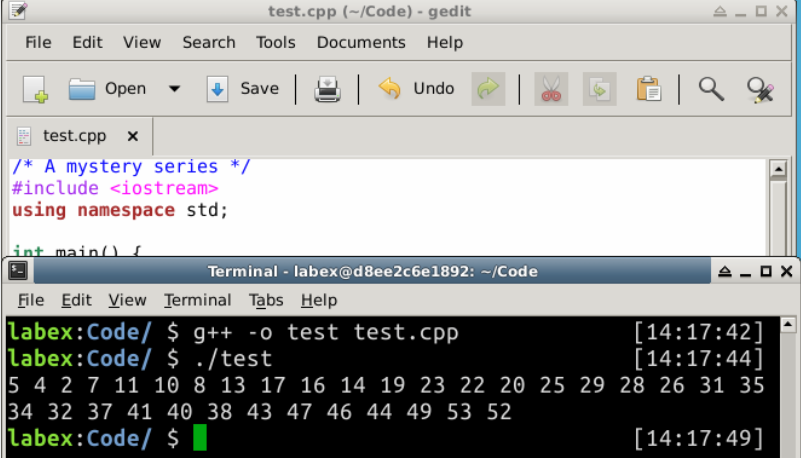This screenshot has width=801, height=458.
Task: Undo the last edit
Action: tap(416, 89)
